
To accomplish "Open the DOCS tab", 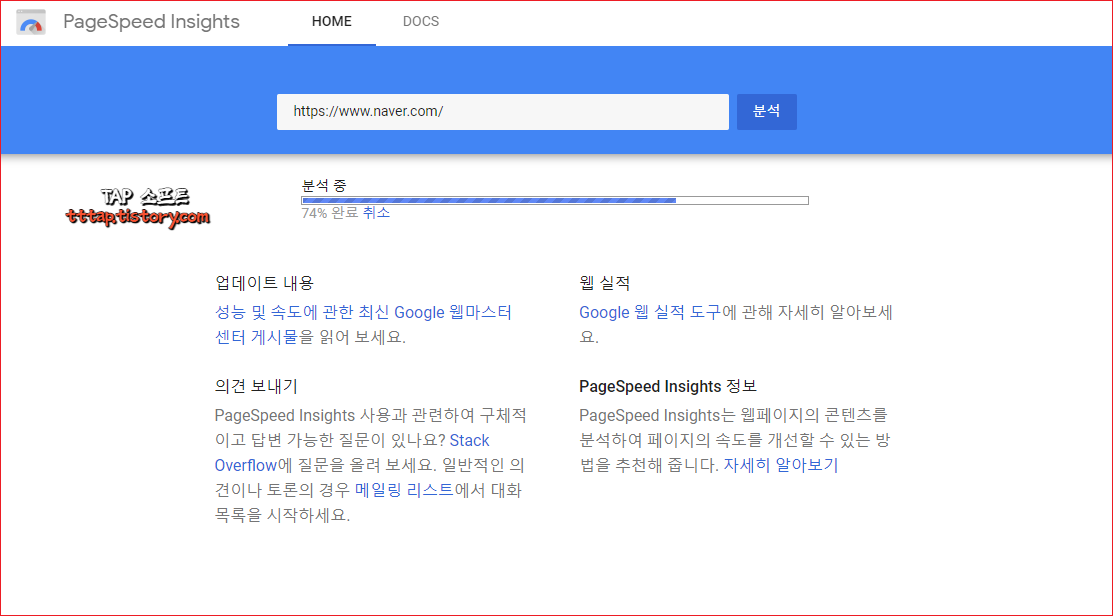I will [x=421, y=22].
